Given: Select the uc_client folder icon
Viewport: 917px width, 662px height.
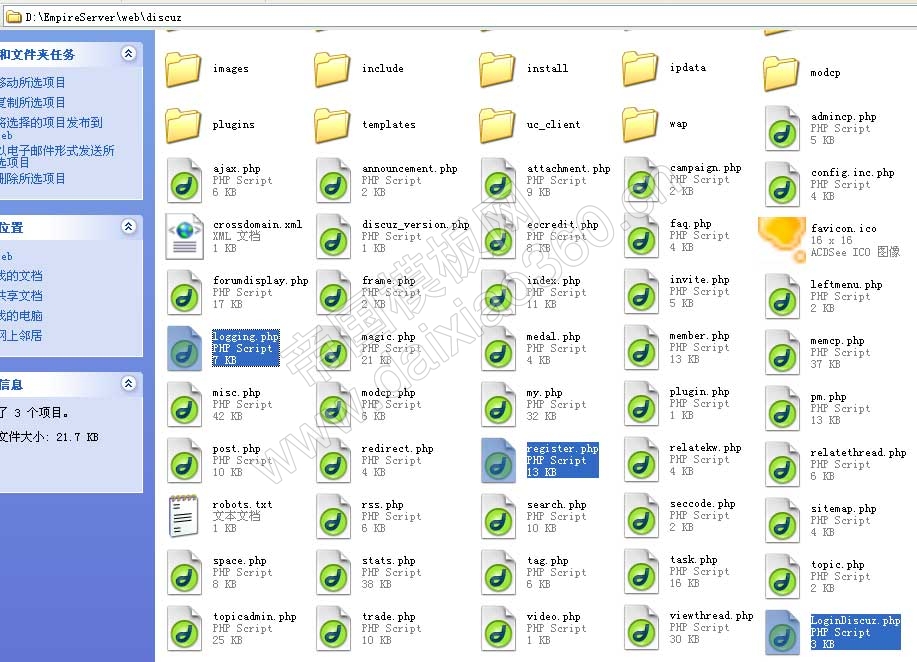Looking at the screenshot, I should pyautogui.click(x=498, y=125).
